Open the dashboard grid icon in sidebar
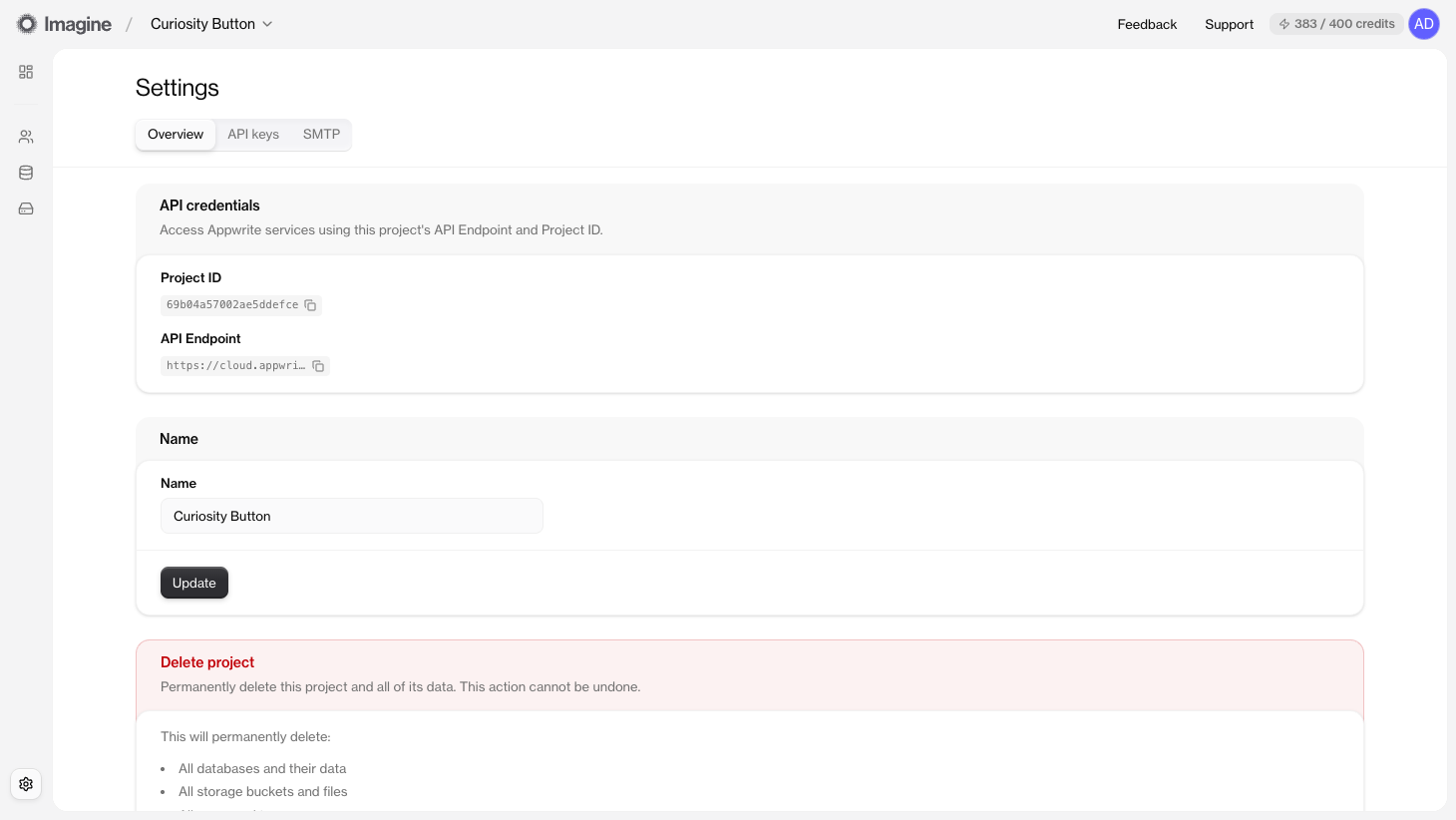Viewport: 1456px width, 820px height. [26, 72]
